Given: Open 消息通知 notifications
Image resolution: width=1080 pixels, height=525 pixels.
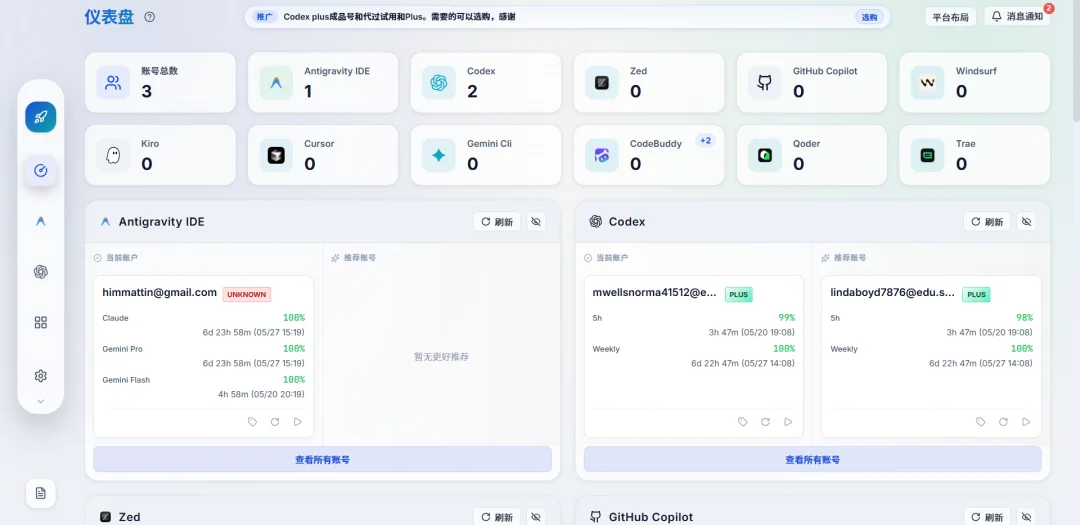Looking at the screenshot, I should pyautogui.click(x=1017, y=17).
